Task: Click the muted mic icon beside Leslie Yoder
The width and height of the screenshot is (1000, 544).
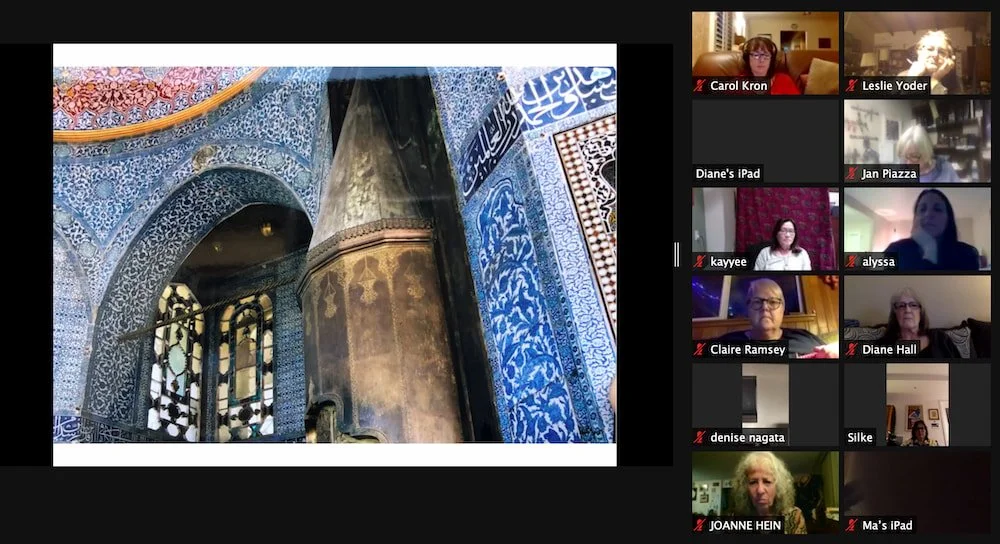Action: pyautogui.click(x=851, y=85)
